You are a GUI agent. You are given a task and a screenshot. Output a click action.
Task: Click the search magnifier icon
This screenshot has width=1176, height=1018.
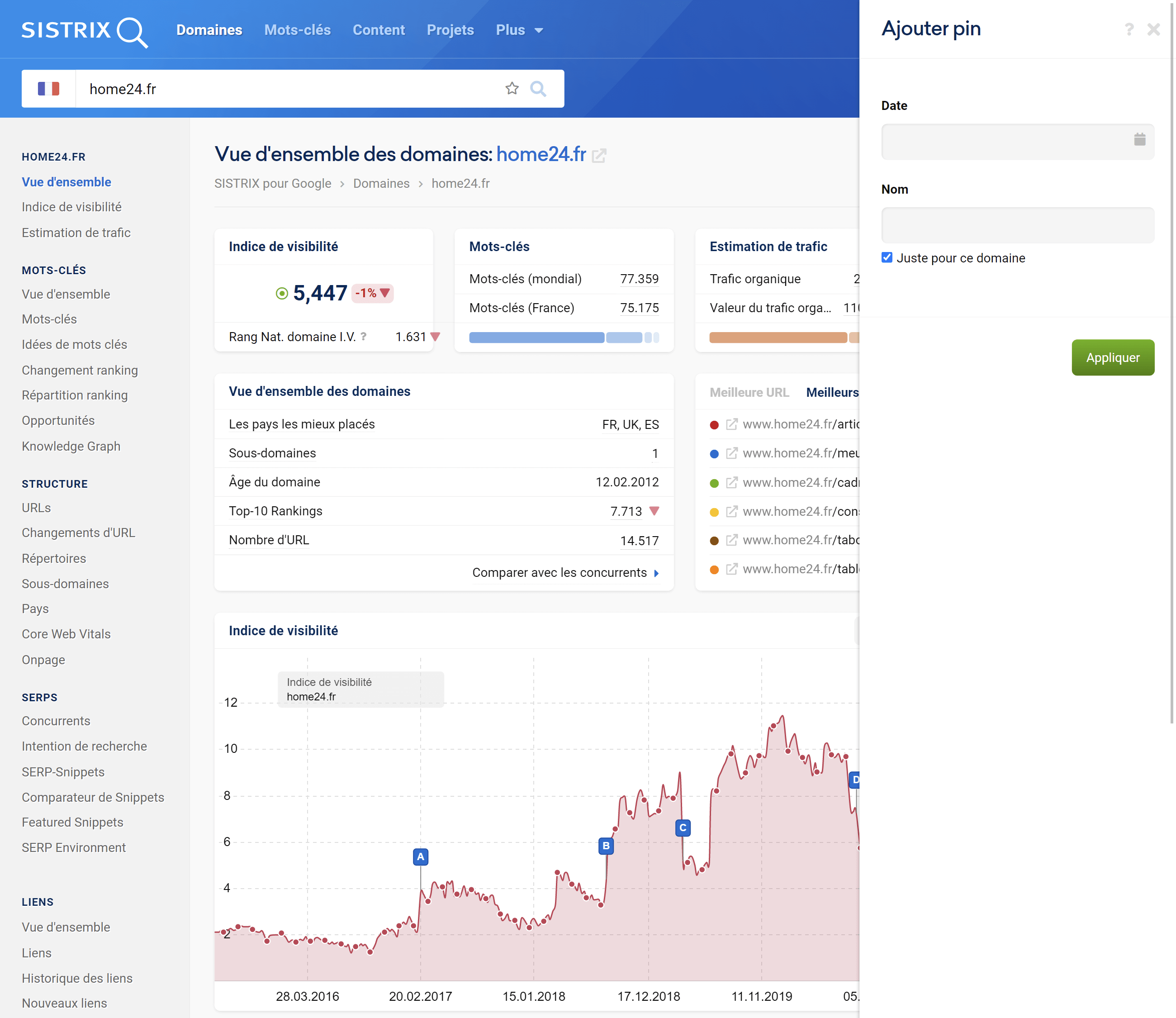coord(538,89)
